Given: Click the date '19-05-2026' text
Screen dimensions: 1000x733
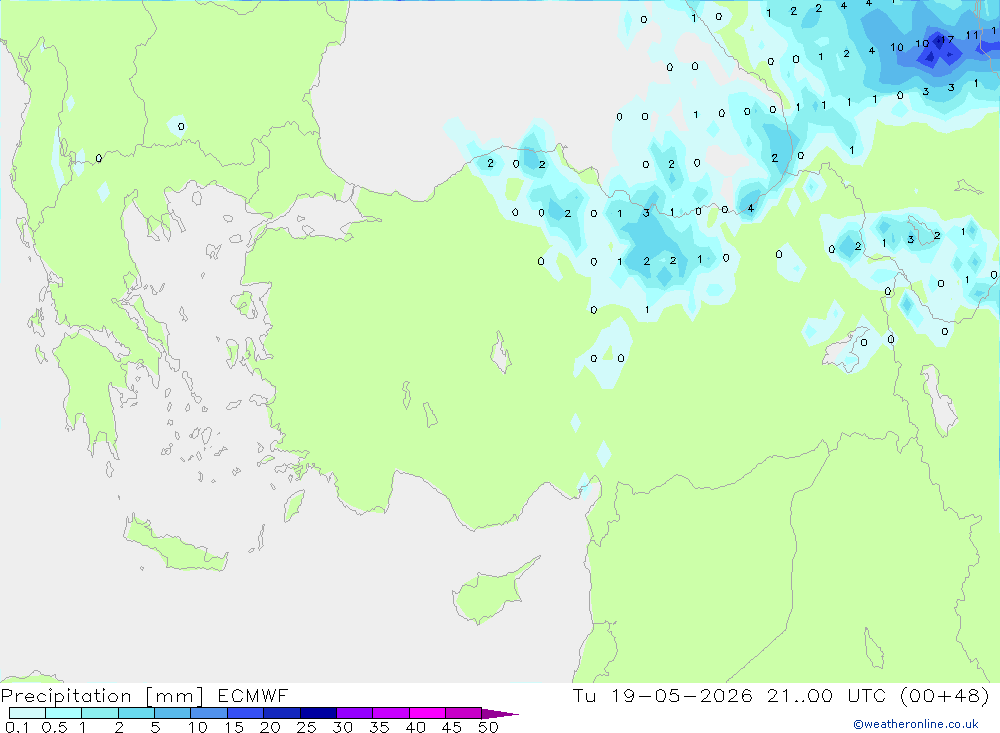Looking at the screenshot, I should 681,695.
